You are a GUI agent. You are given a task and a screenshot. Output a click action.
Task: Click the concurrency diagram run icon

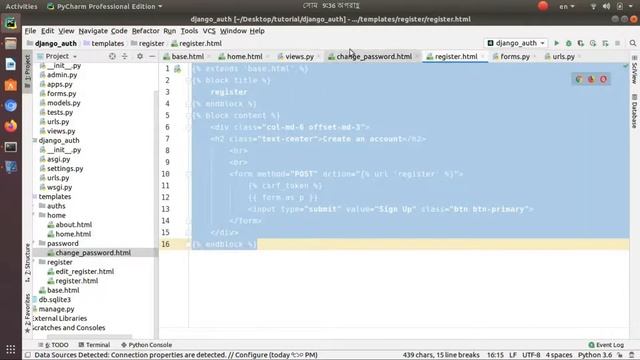click(605, 43)
